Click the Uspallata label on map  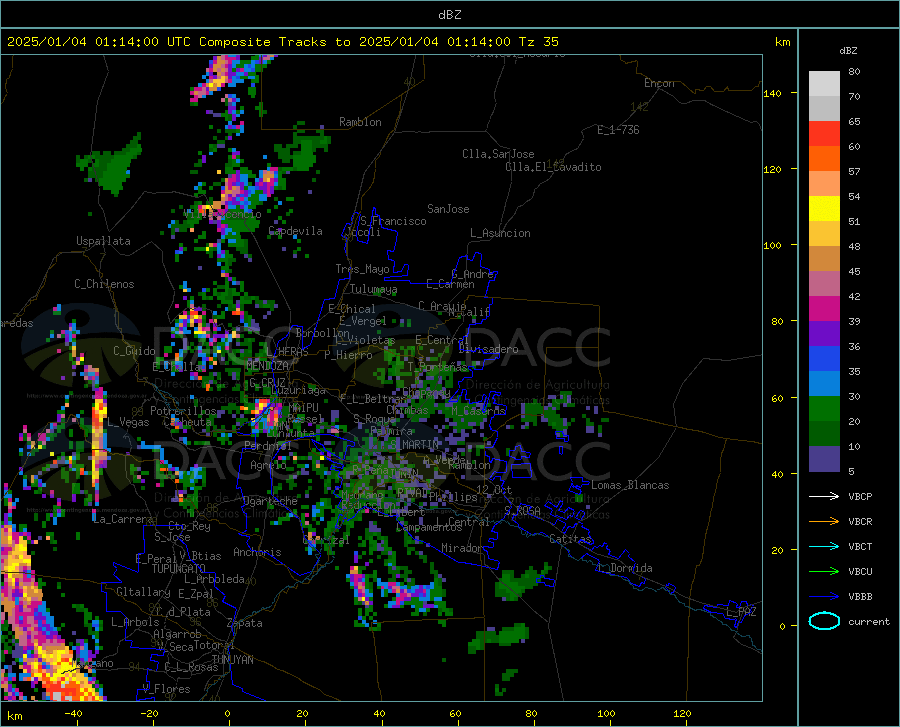click(x=103, y=241)
